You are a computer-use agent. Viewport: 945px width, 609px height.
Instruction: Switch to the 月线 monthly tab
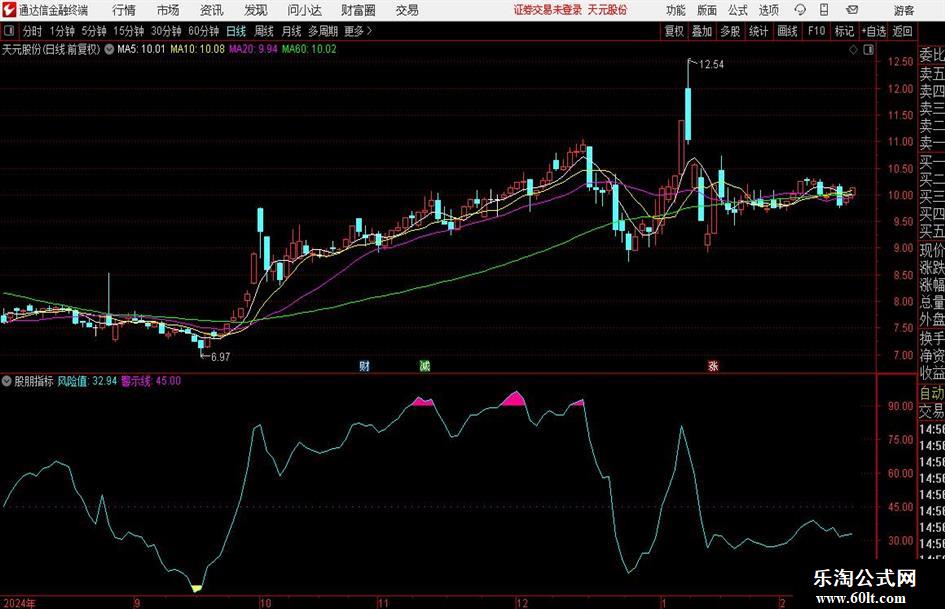click(292, 31)
